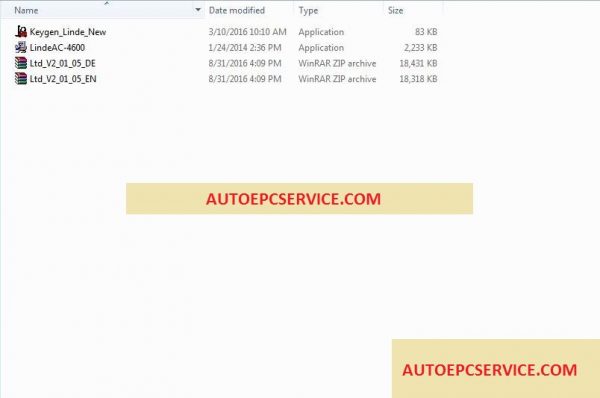
Task: Click the file name LindeAC-4600
Action: point(57,48)
